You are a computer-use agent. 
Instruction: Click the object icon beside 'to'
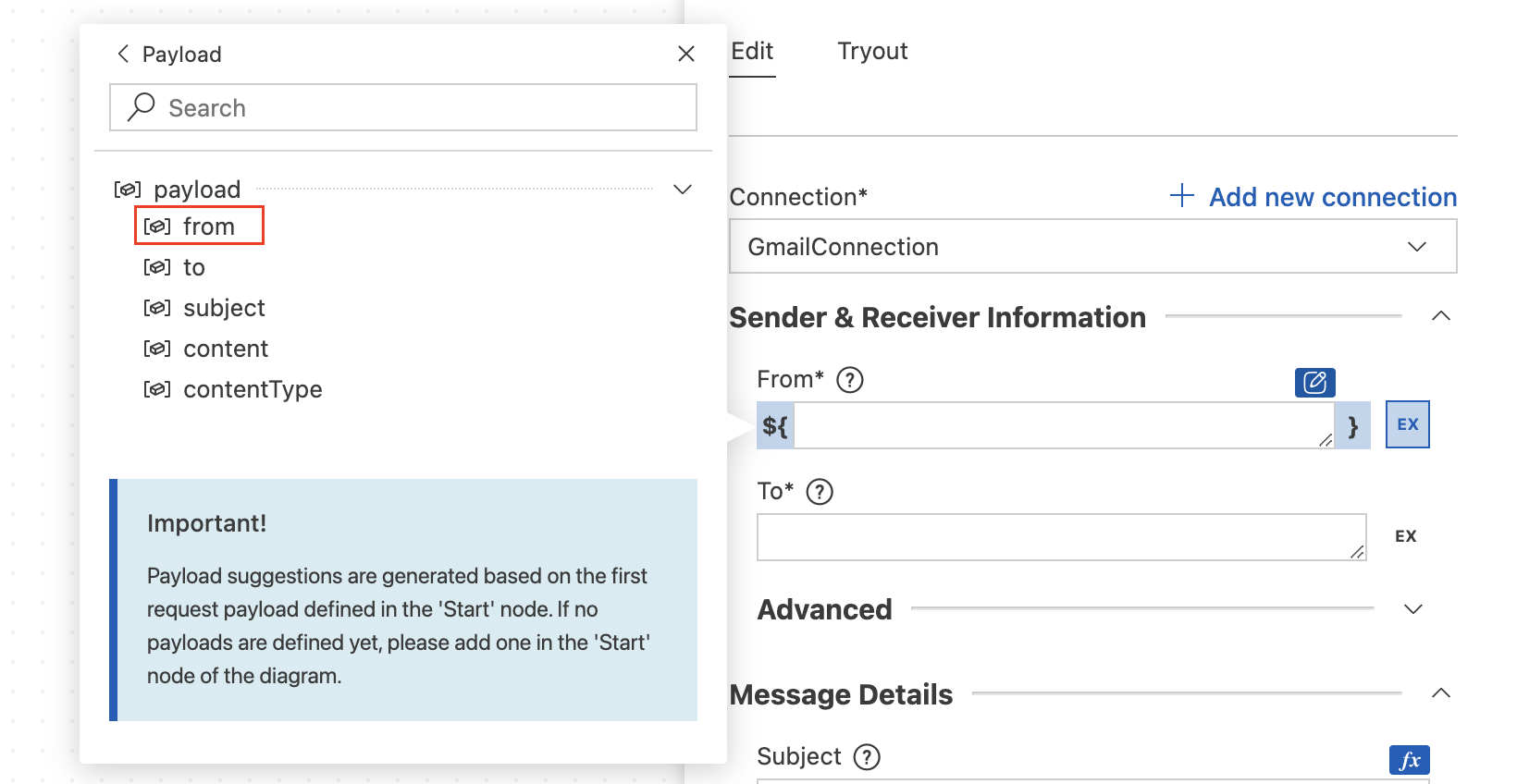tap(157, 267)
